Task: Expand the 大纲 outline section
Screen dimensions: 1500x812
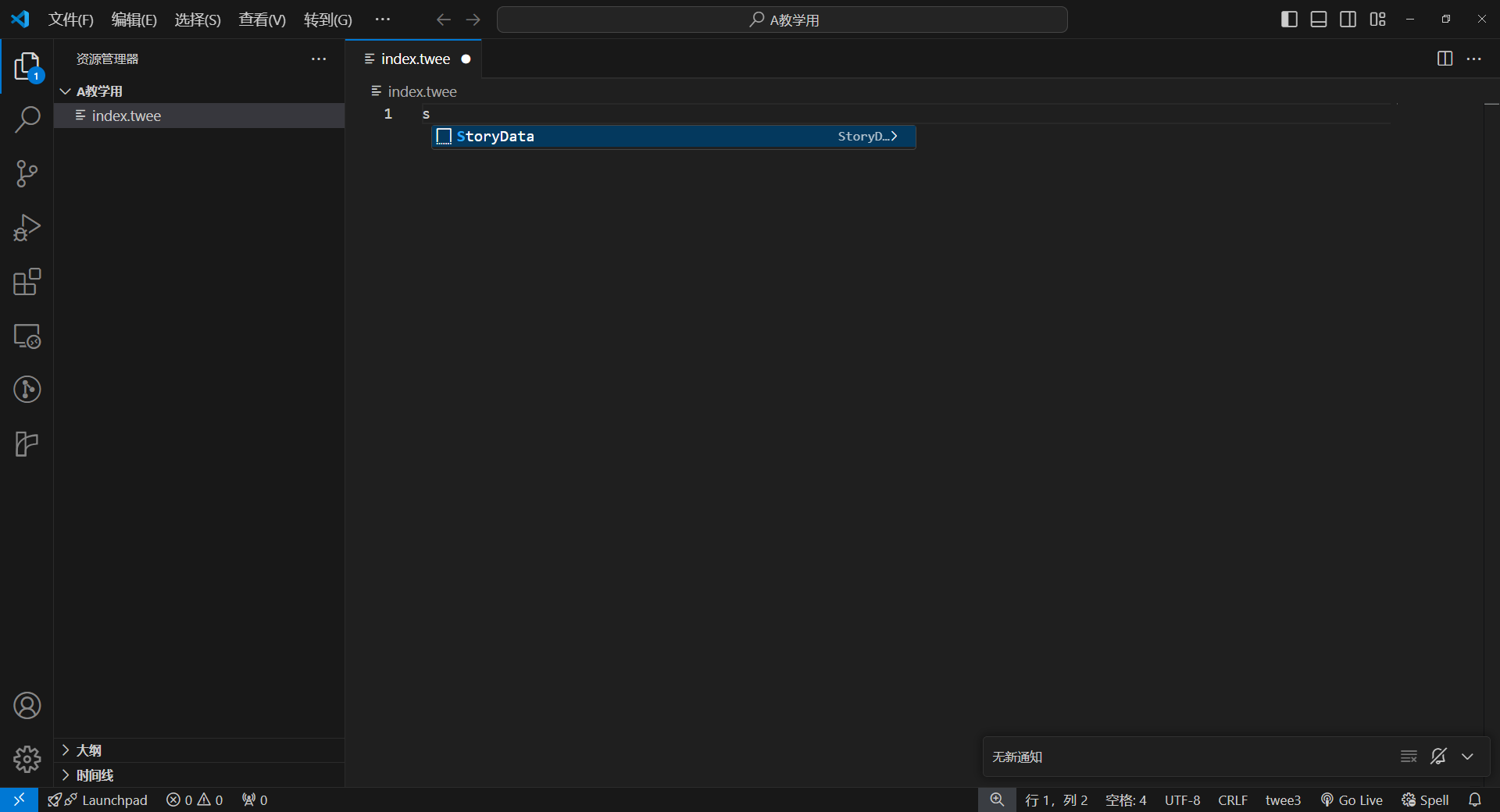Action: pos(199,750)
